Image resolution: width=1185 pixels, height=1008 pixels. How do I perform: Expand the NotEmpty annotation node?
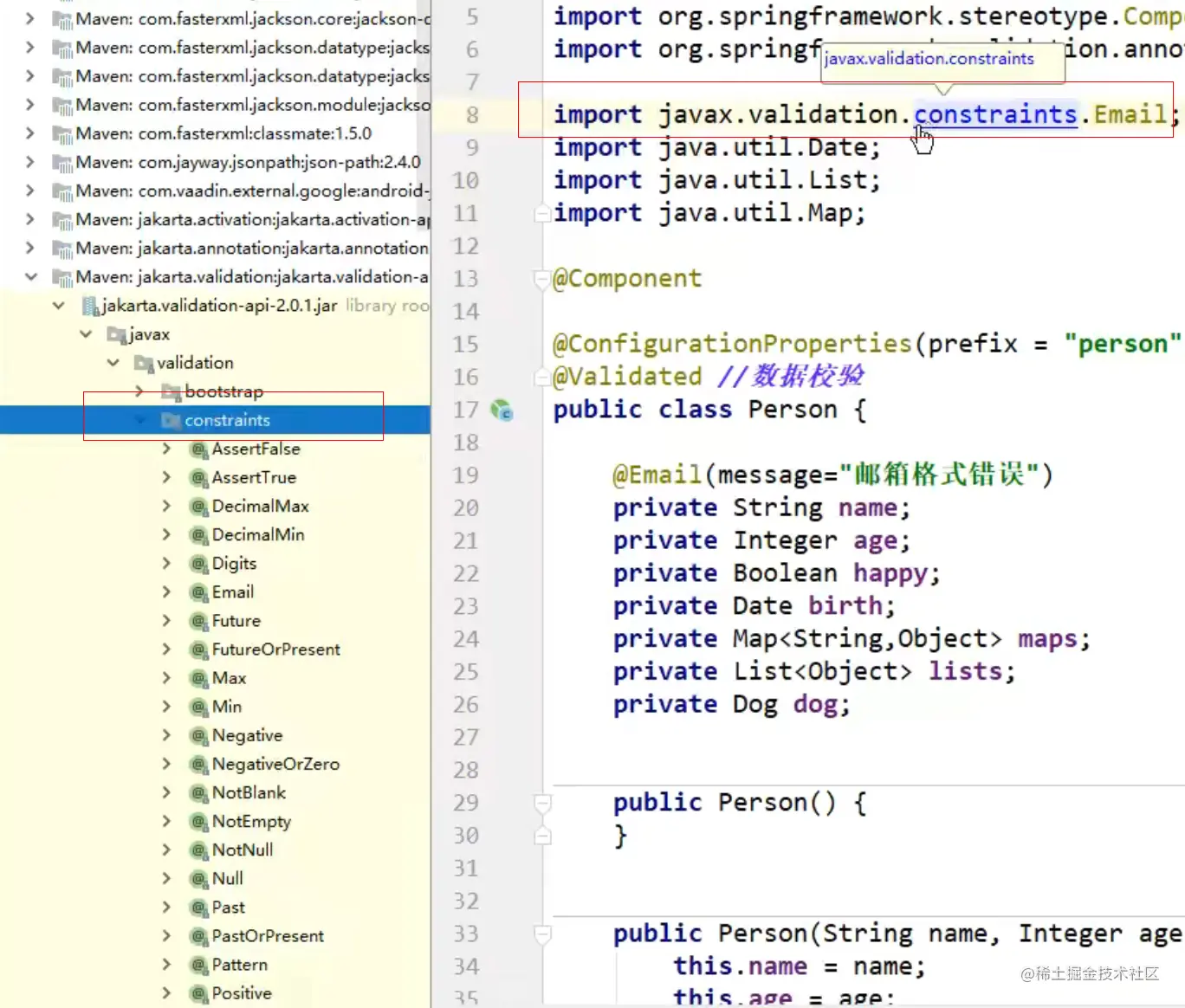[167, 821]
